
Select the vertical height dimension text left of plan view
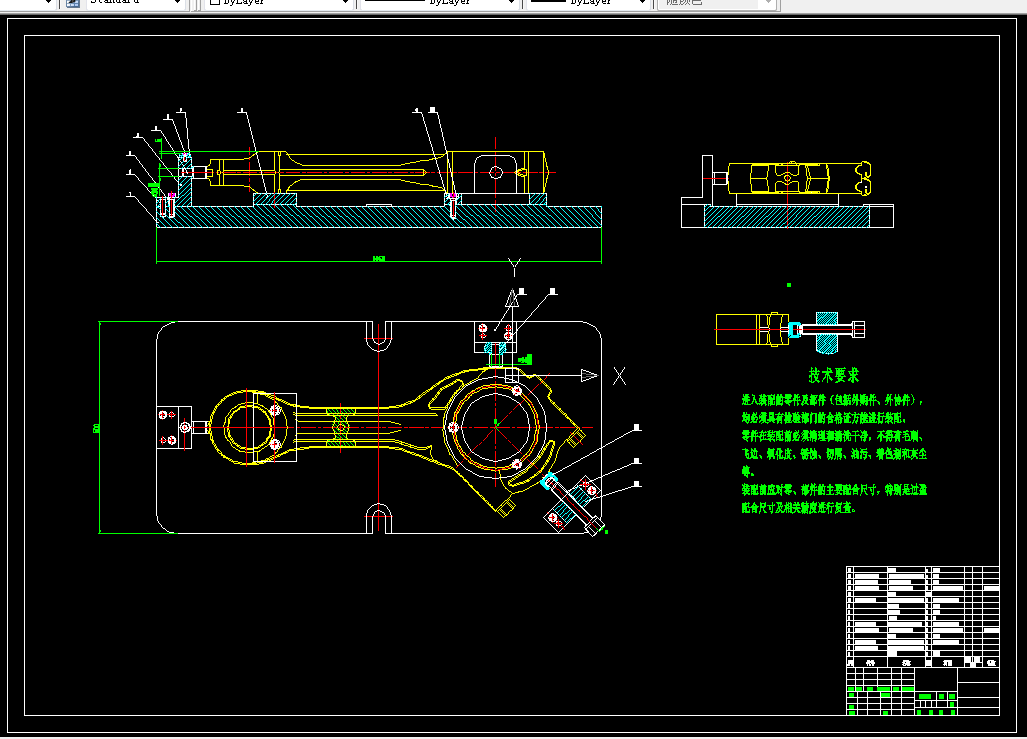click(96, 428)
